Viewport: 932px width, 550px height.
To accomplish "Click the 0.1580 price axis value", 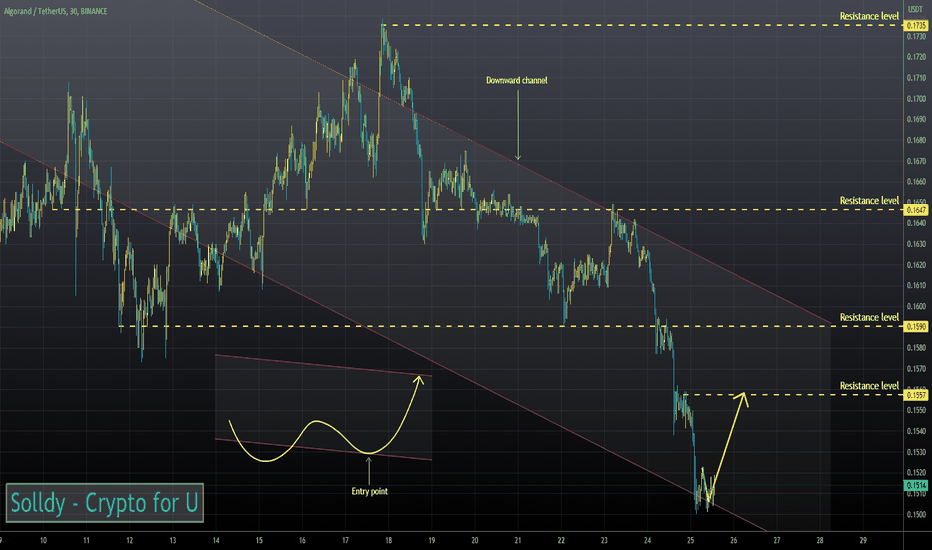I will pos(916,347).
